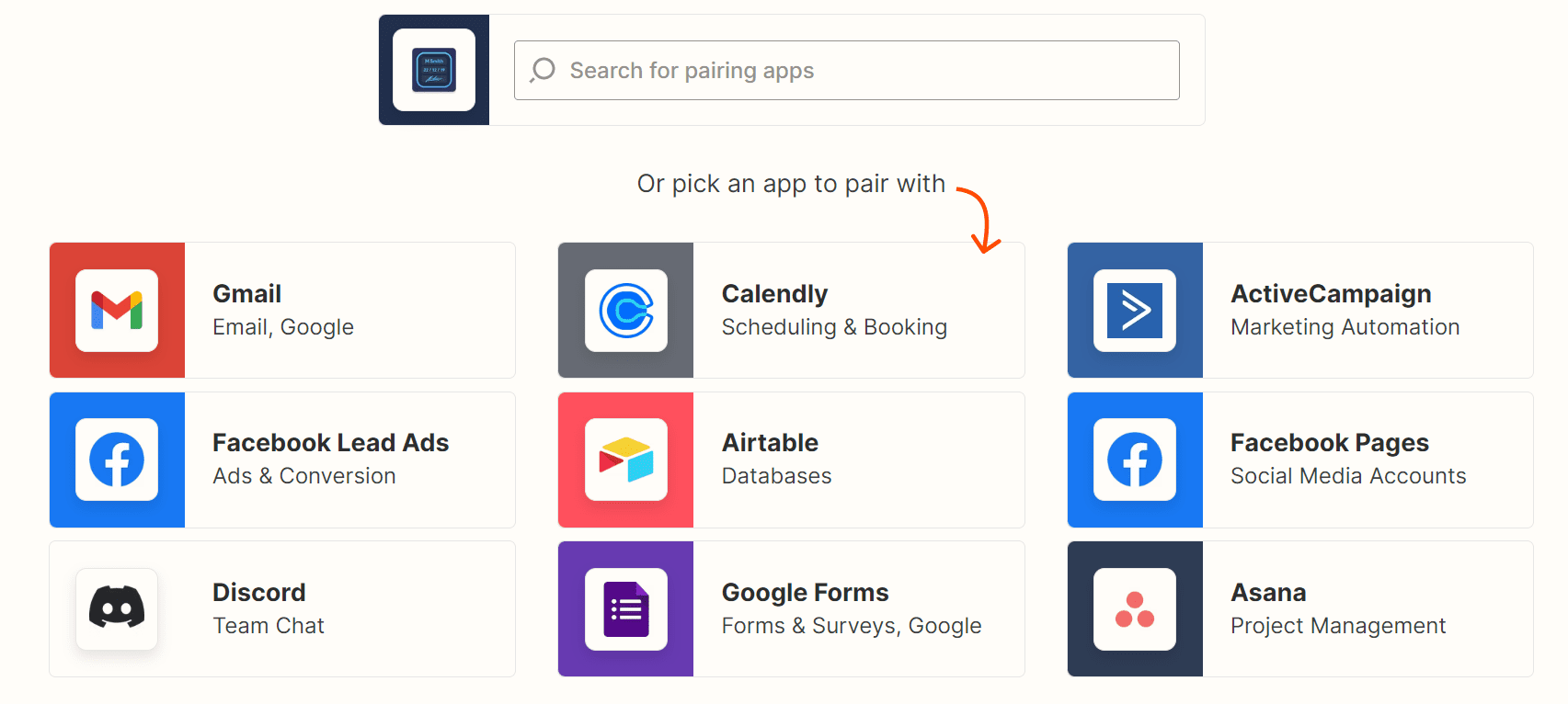1568x704 pixels.
Task: Click the ActiveCampaign arrow icon
Action: click(x=1135, y=311)
